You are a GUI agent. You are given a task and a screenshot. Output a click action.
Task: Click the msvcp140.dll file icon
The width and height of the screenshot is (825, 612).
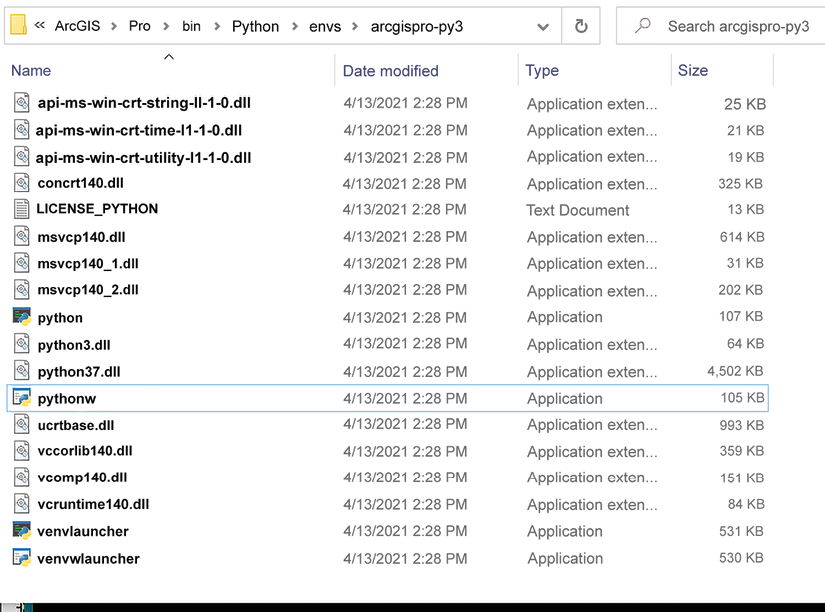(x=22, y=236)
